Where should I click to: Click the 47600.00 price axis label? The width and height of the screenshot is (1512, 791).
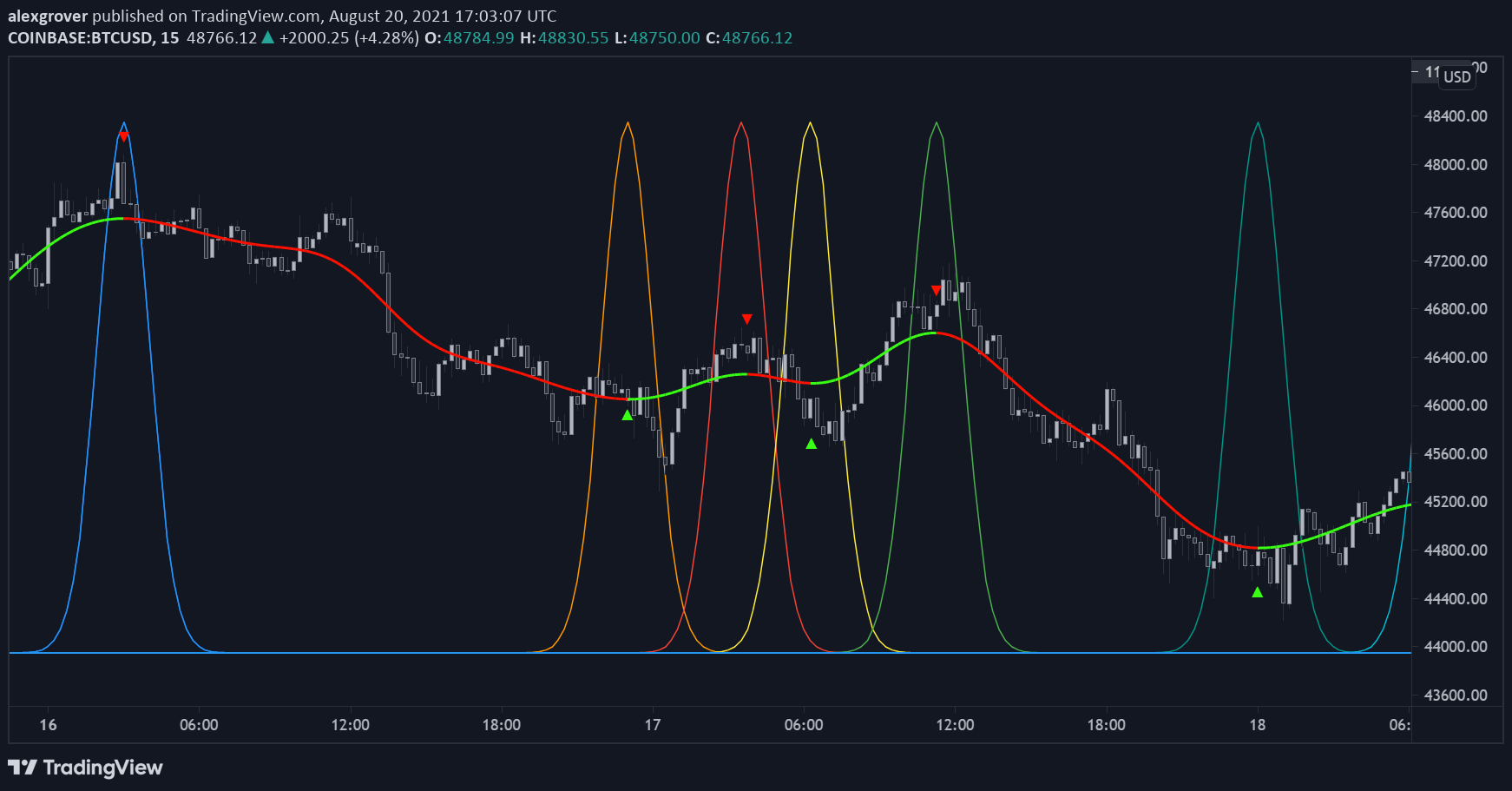[1456, 213]
